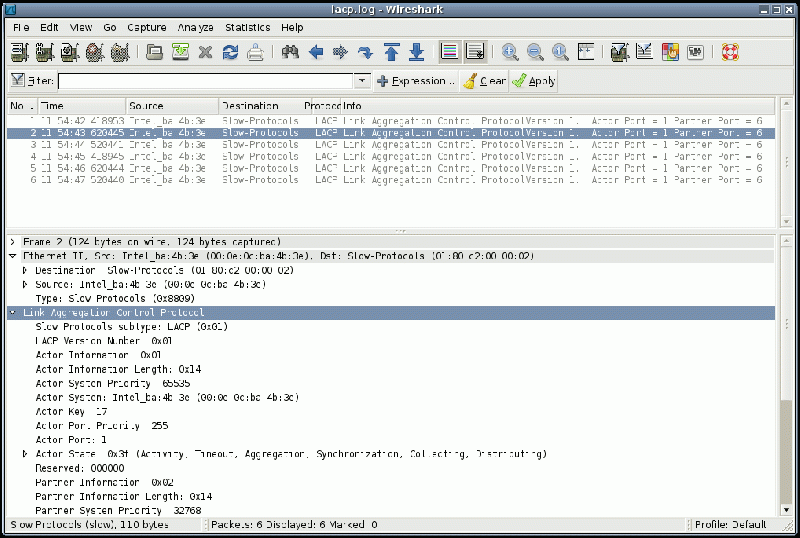Screen dimensions: 800x538
Task: Print packets toolbar icon
Action: 255,52
